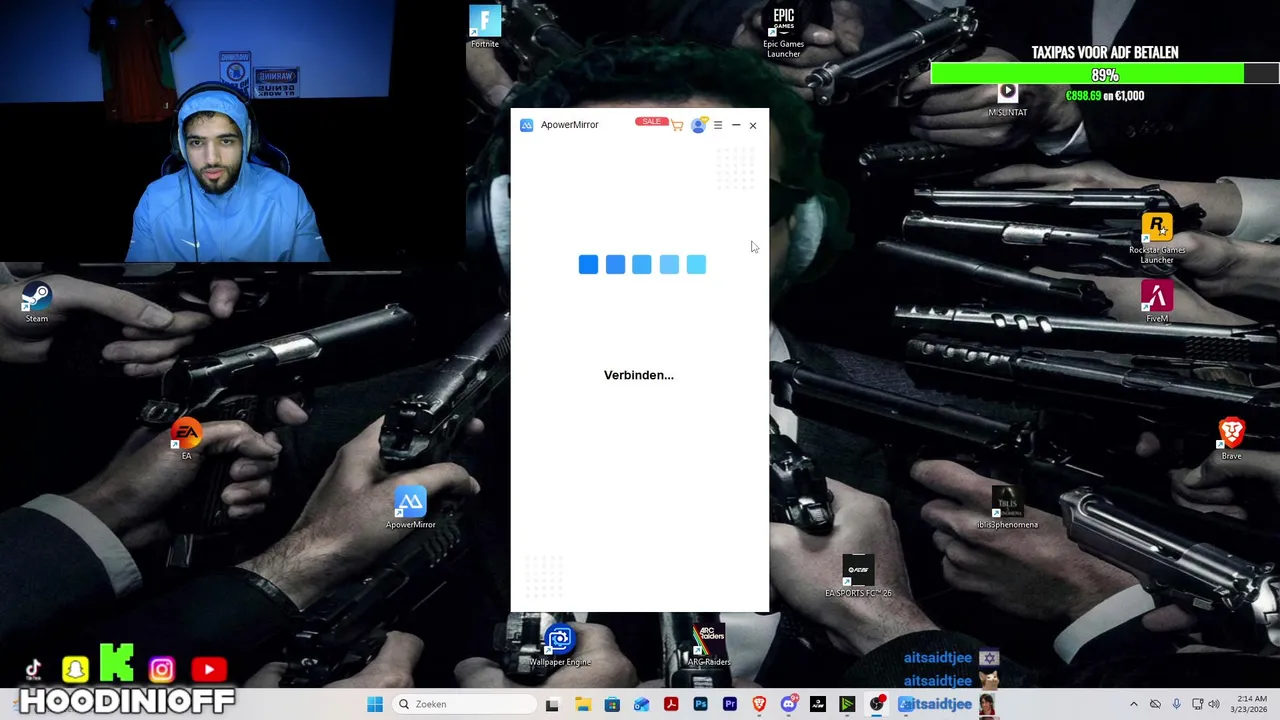Select the EA SPORTS FC 26 desktop icon
The width and height of the screenshot is (1280, 720).
click(858, 577)
